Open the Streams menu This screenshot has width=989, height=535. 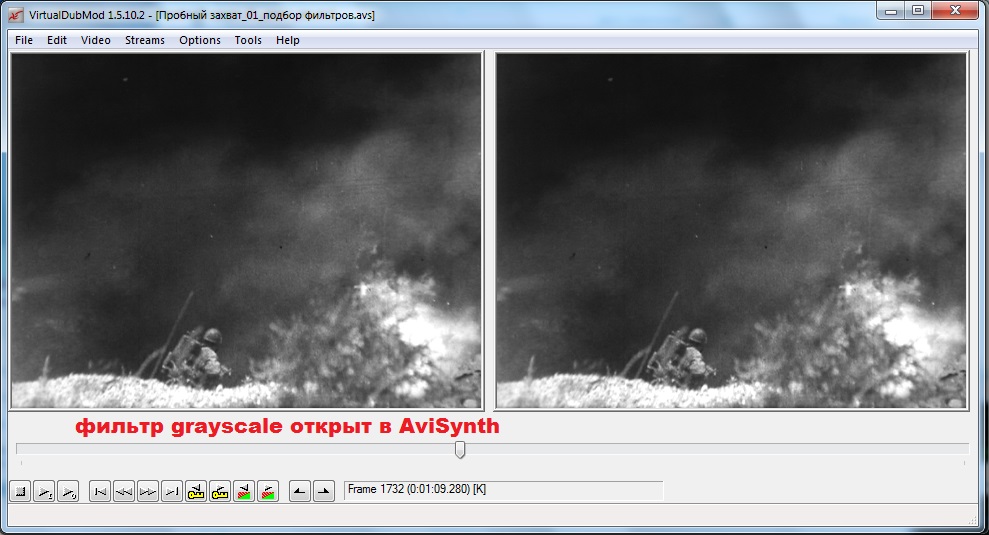point(144,40)
